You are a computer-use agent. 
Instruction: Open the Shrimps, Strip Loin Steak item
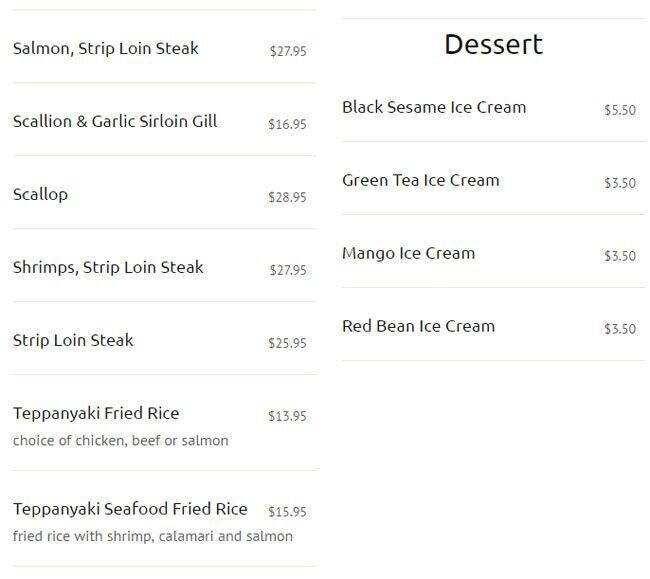click(x=108, y=267)
